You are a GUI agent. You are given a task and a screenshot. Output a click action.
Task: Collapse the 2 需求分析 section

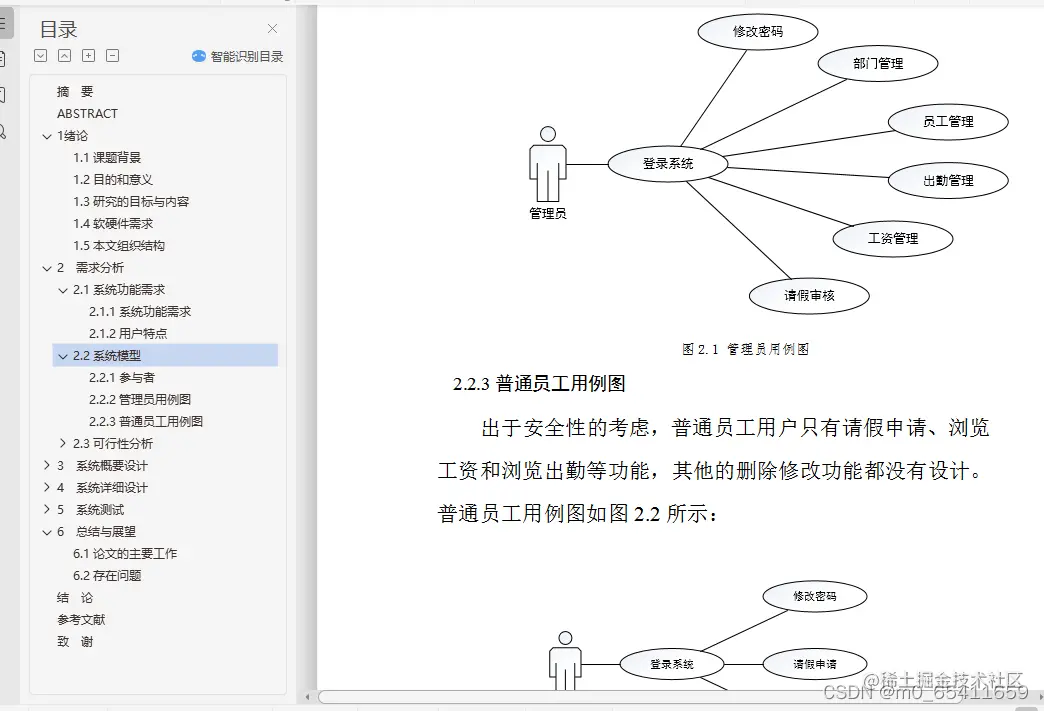(x=47, y=268)
